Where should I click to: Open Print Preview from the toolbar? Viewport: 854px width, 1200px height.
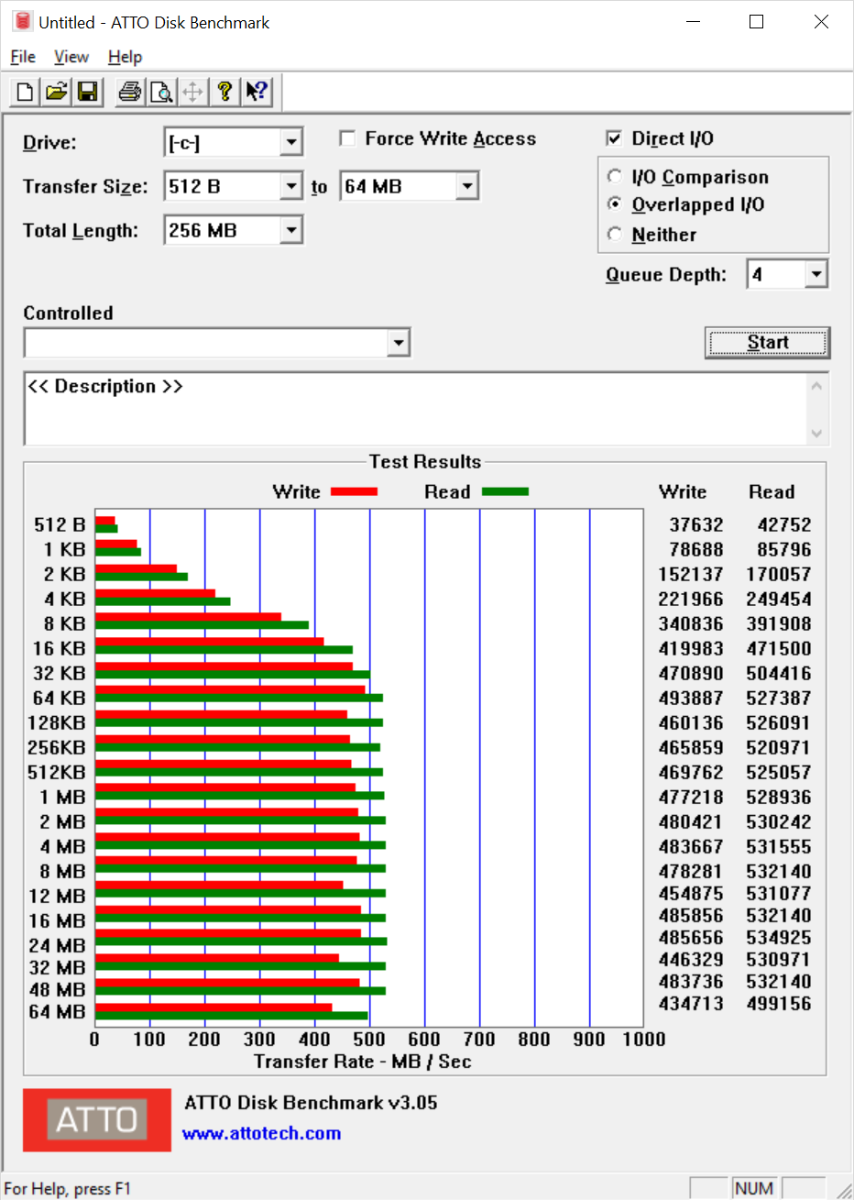[160, 93]
